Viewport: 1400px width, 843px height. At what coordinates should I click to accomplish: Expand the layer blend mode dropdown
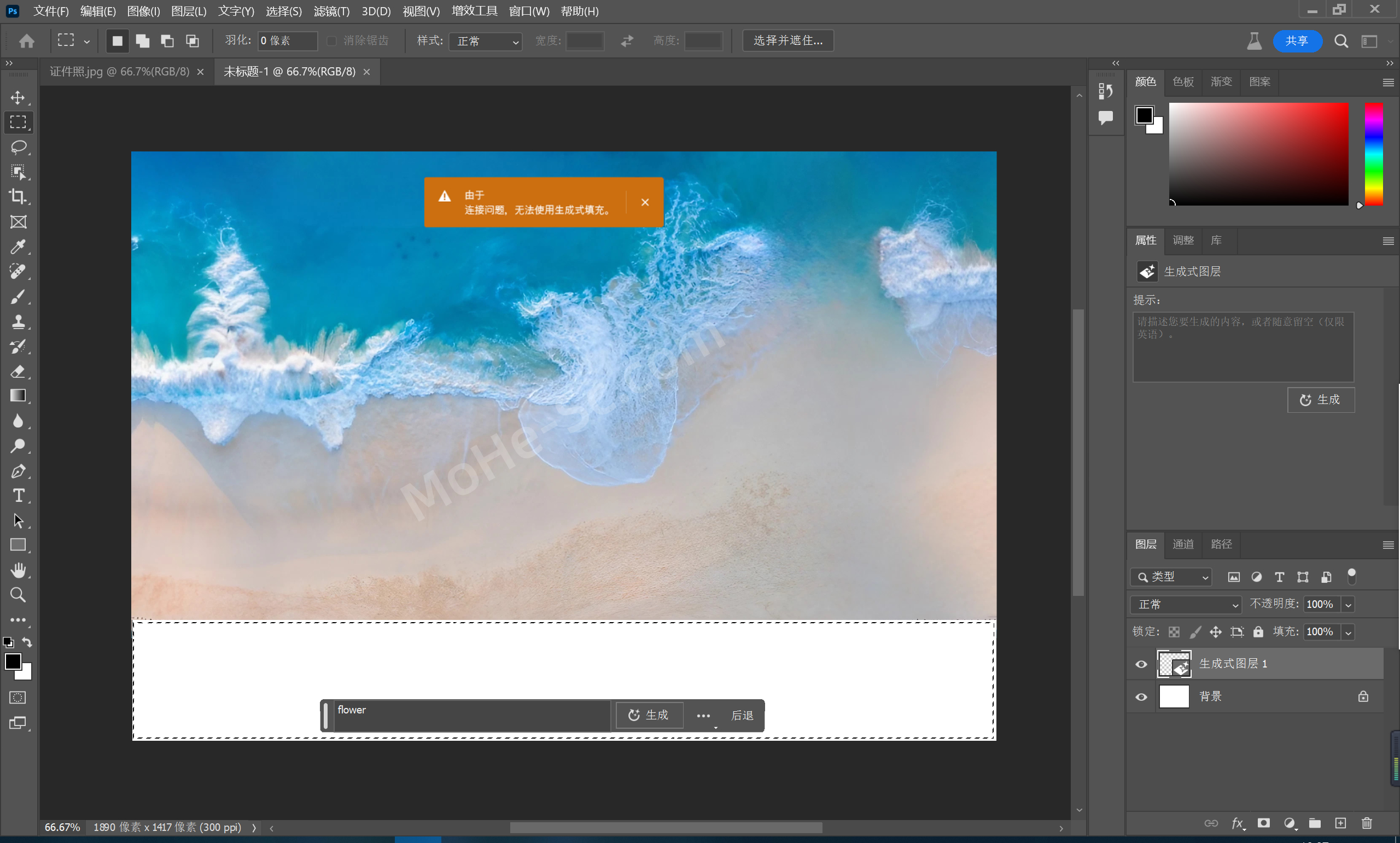[x=1186, y=605]
